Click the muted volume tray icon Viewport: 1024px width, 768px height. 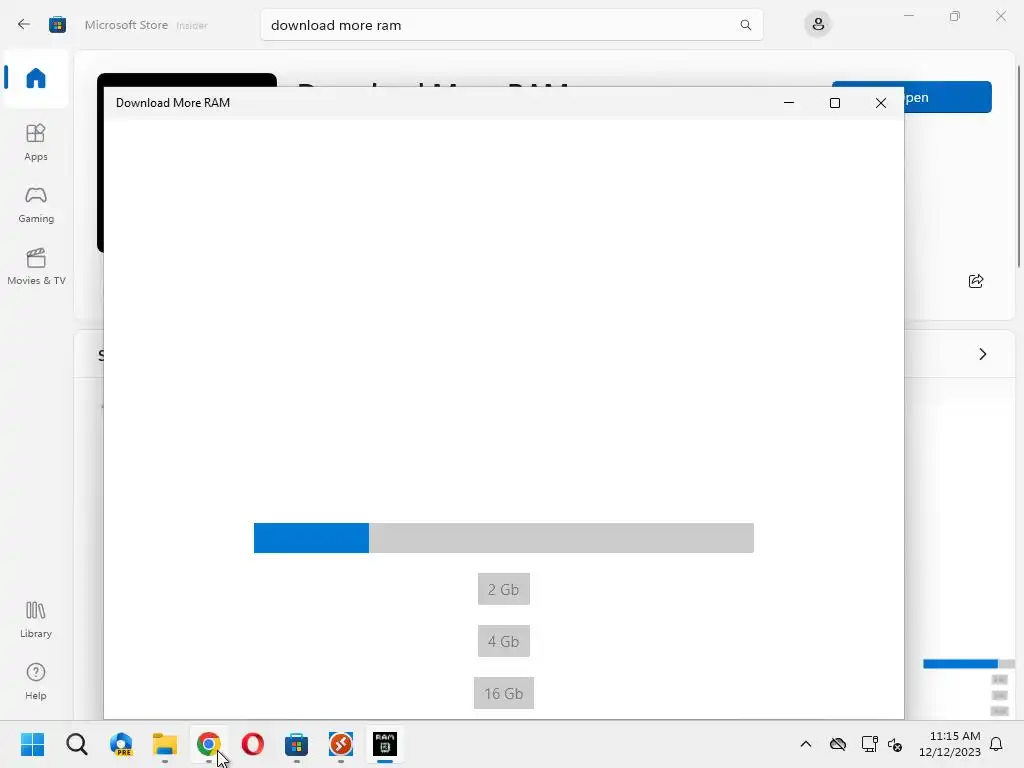coord(895,744)
